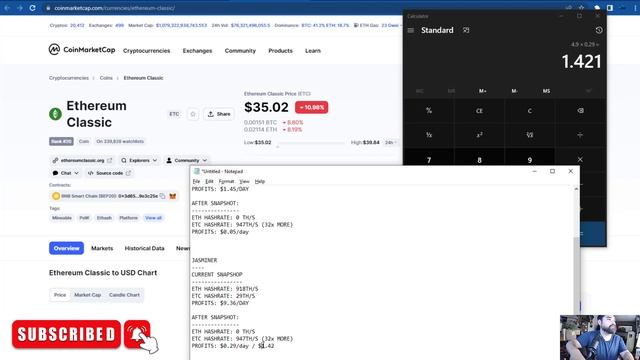This screenshot has width=640, height=360.
Task: Click calculator M+ memory key
Action: tap(482, 91)
